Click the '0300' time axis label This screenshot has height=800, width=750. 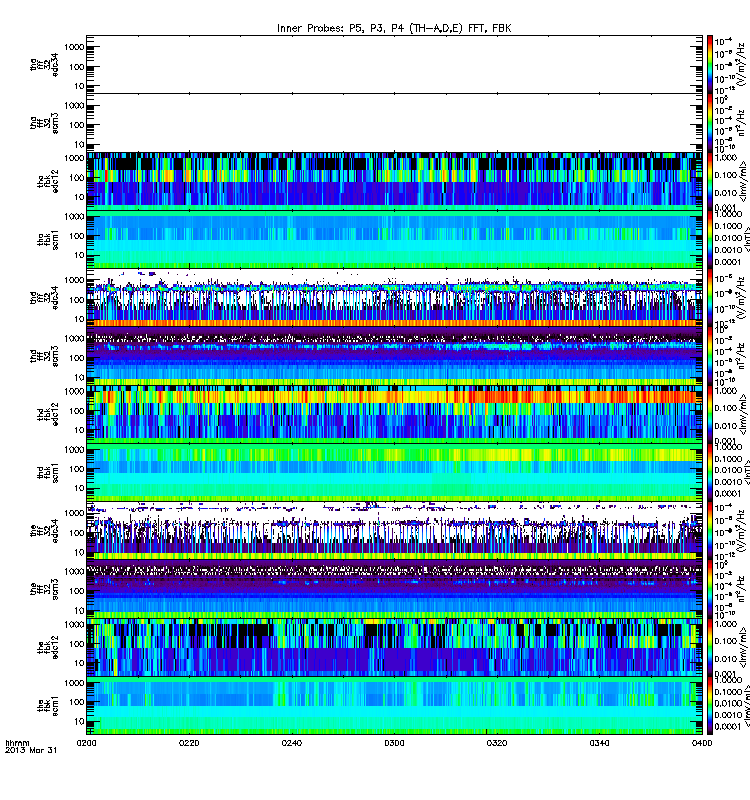tap(394, 743)
